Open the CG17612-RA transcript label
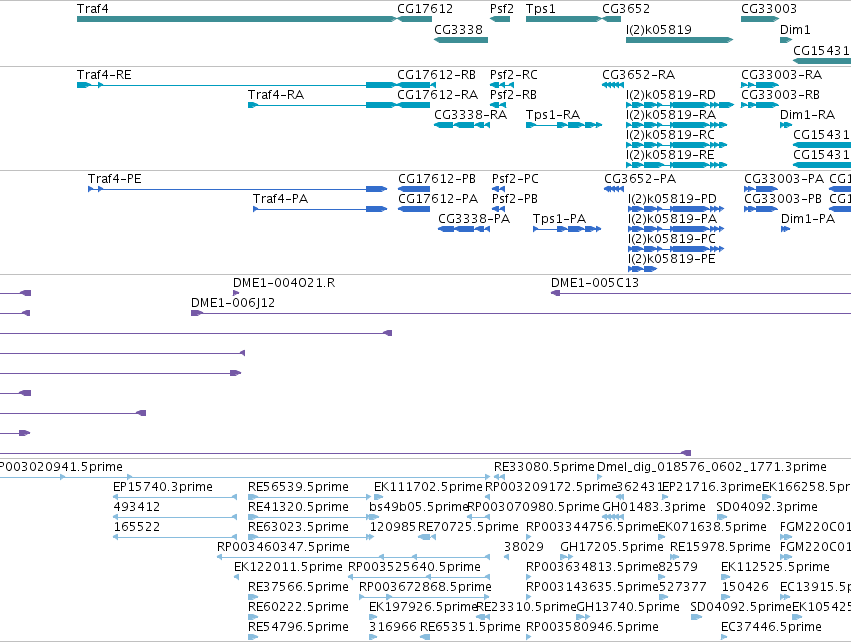The height and width of the screenshot is (642, 851). coord(437,95)
